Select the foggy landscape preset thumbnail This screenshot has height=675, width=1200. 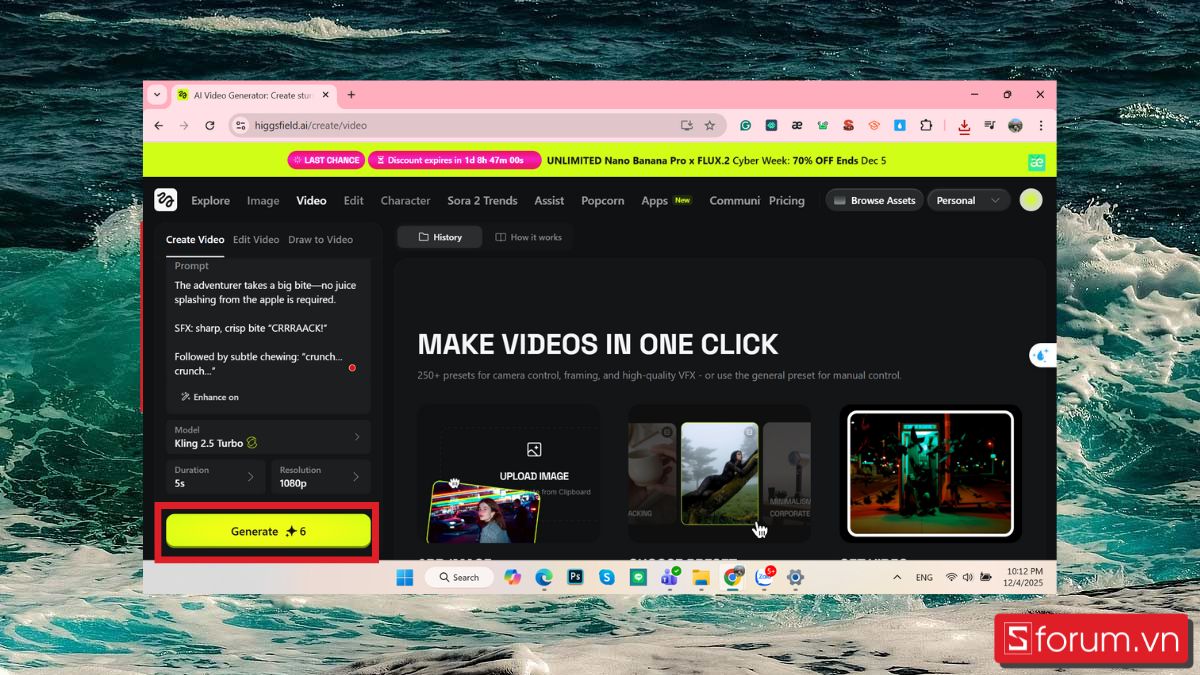click(x=720, y=472)
